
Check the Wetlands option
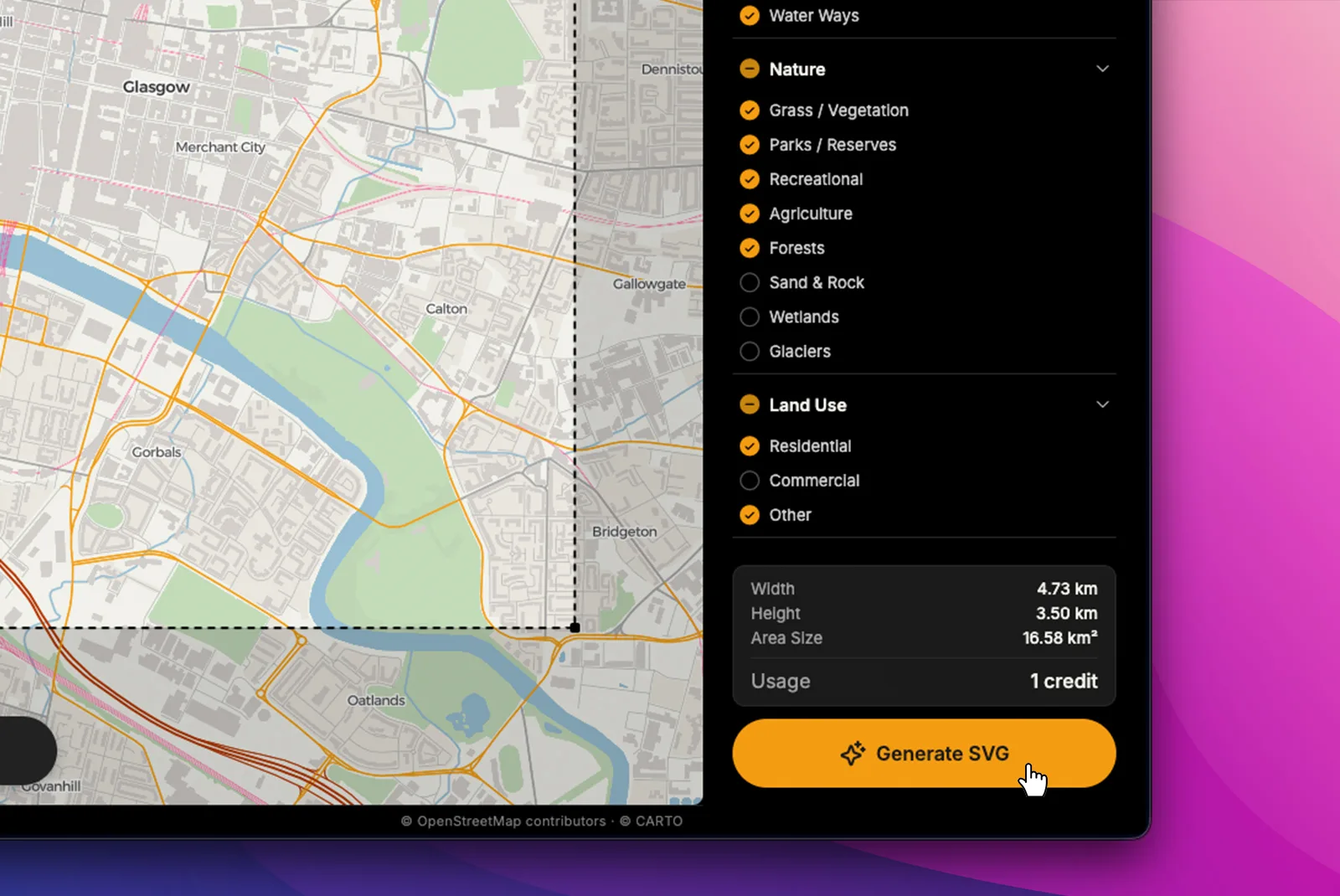750,317
